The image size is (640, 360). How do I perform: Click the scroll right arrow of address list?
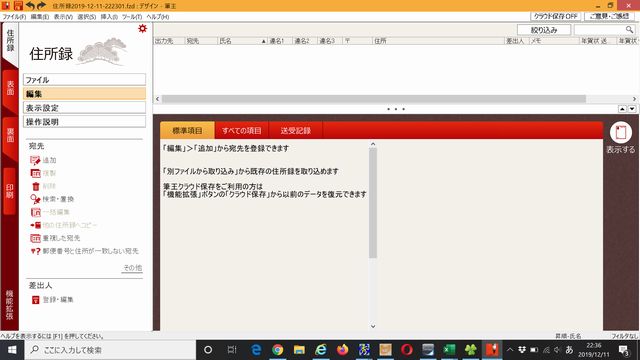[634, 99]
